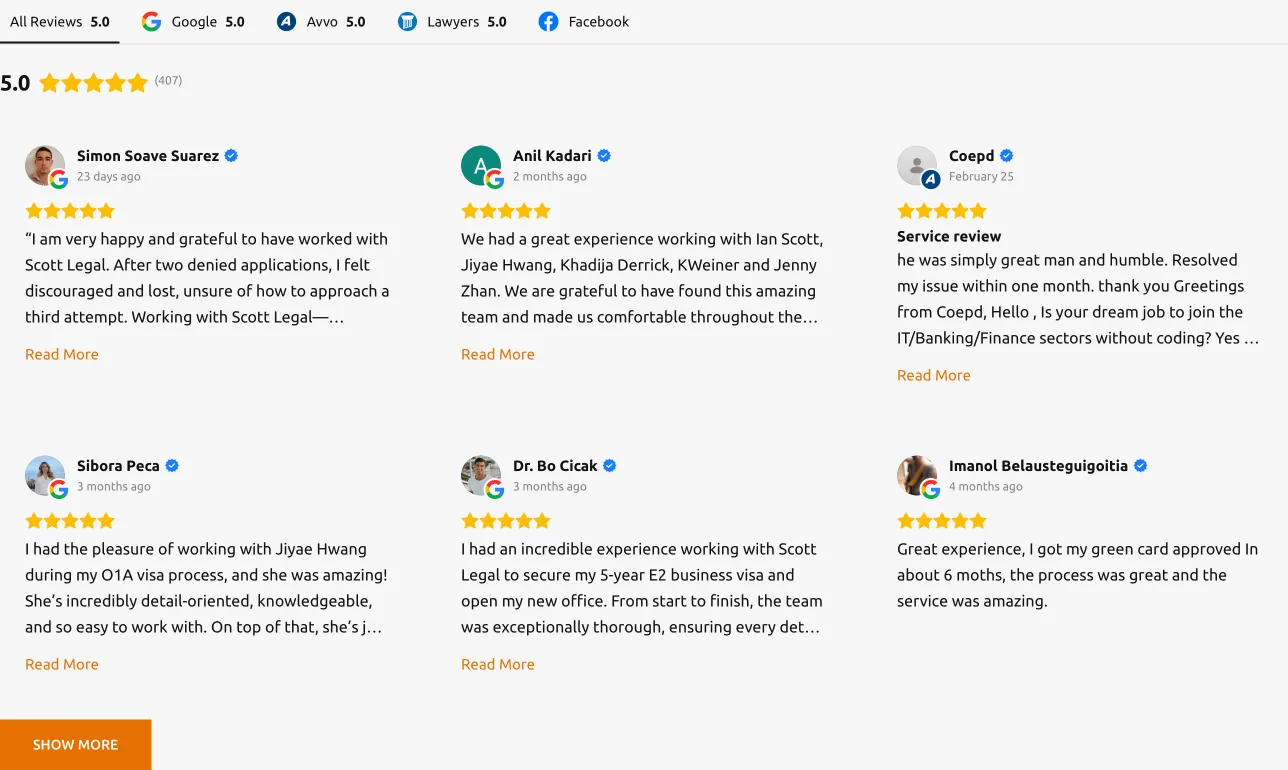Click the Google logo icon in tabs

151,22
